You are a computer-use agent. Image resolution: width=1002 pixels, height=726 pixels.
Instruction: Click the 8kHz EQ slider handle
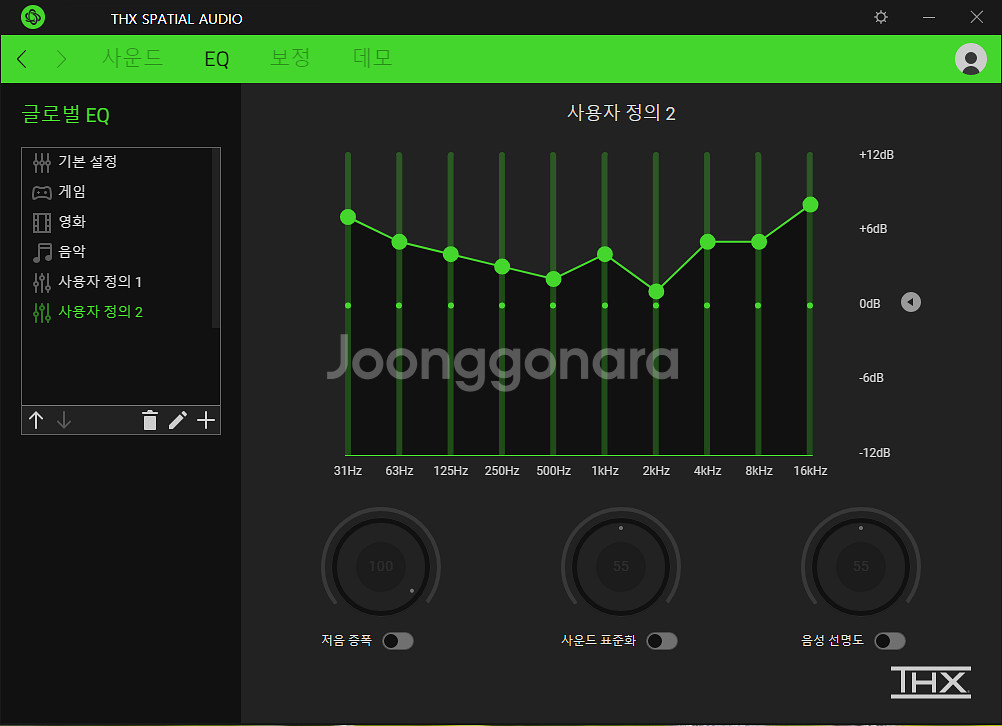coord(759,242)
